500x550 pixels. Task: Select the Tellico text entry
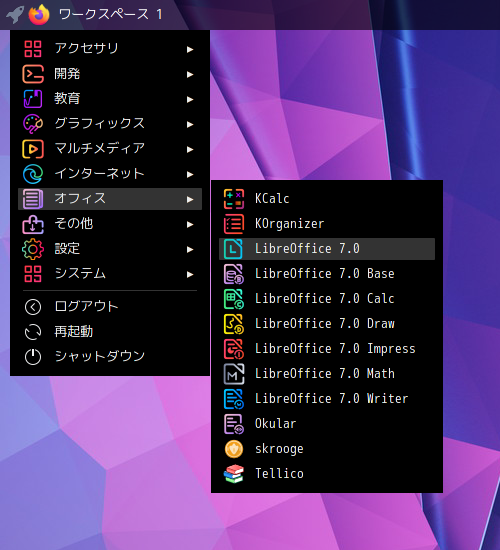pos(279,474)
